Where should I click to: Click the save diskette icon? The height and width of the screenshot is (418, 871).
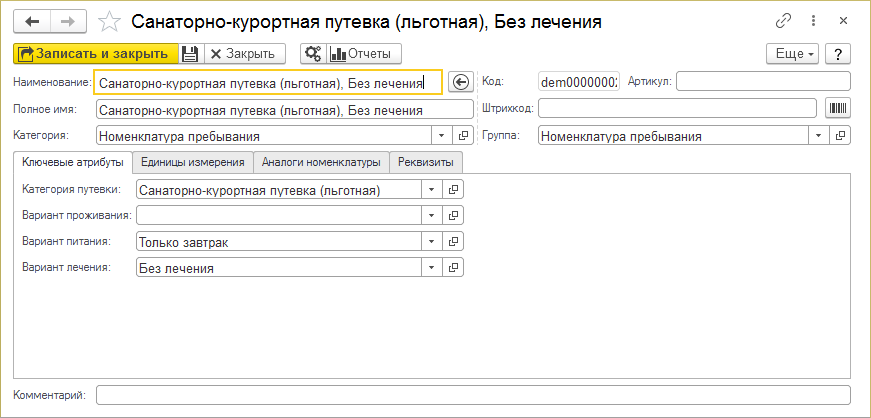click(x=190, y=54)
